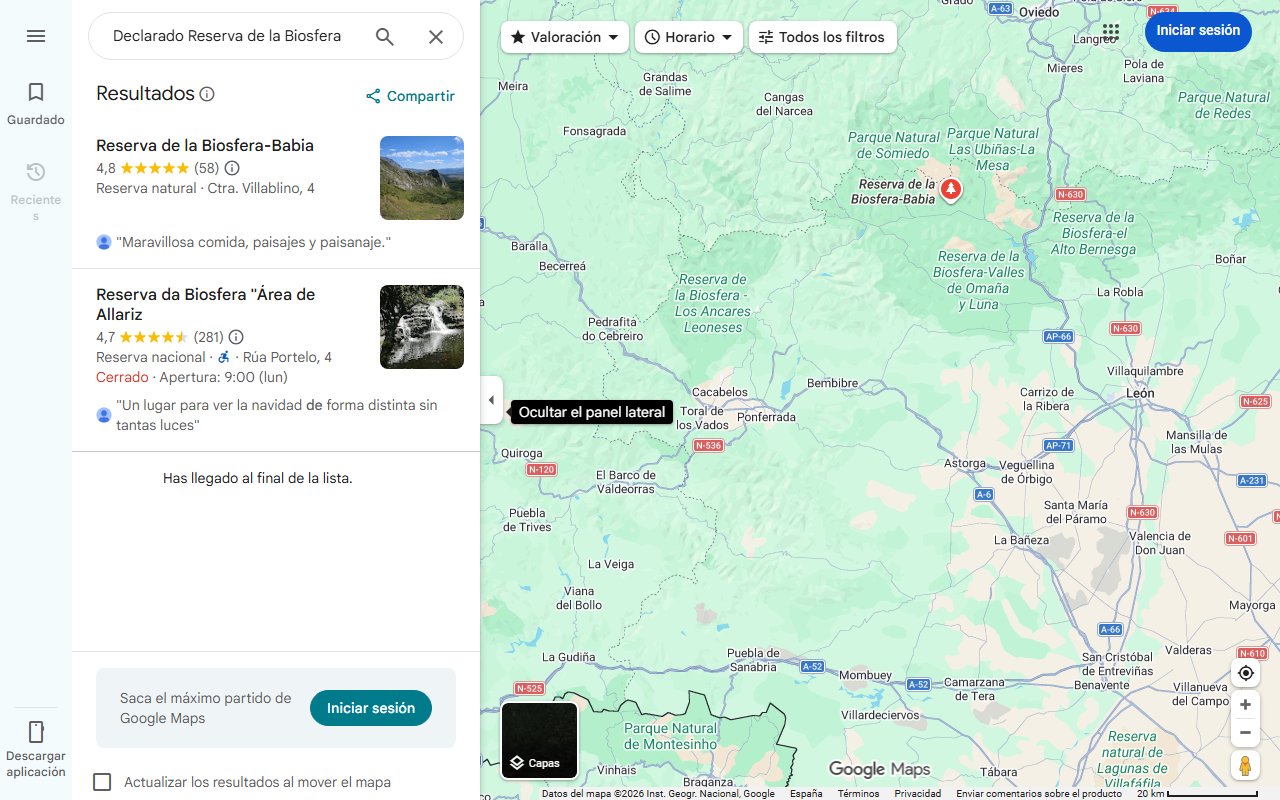The image size is (1280, 800).
Task: Pick up the Street View pegman
Action: click(x=1245, y=765)
